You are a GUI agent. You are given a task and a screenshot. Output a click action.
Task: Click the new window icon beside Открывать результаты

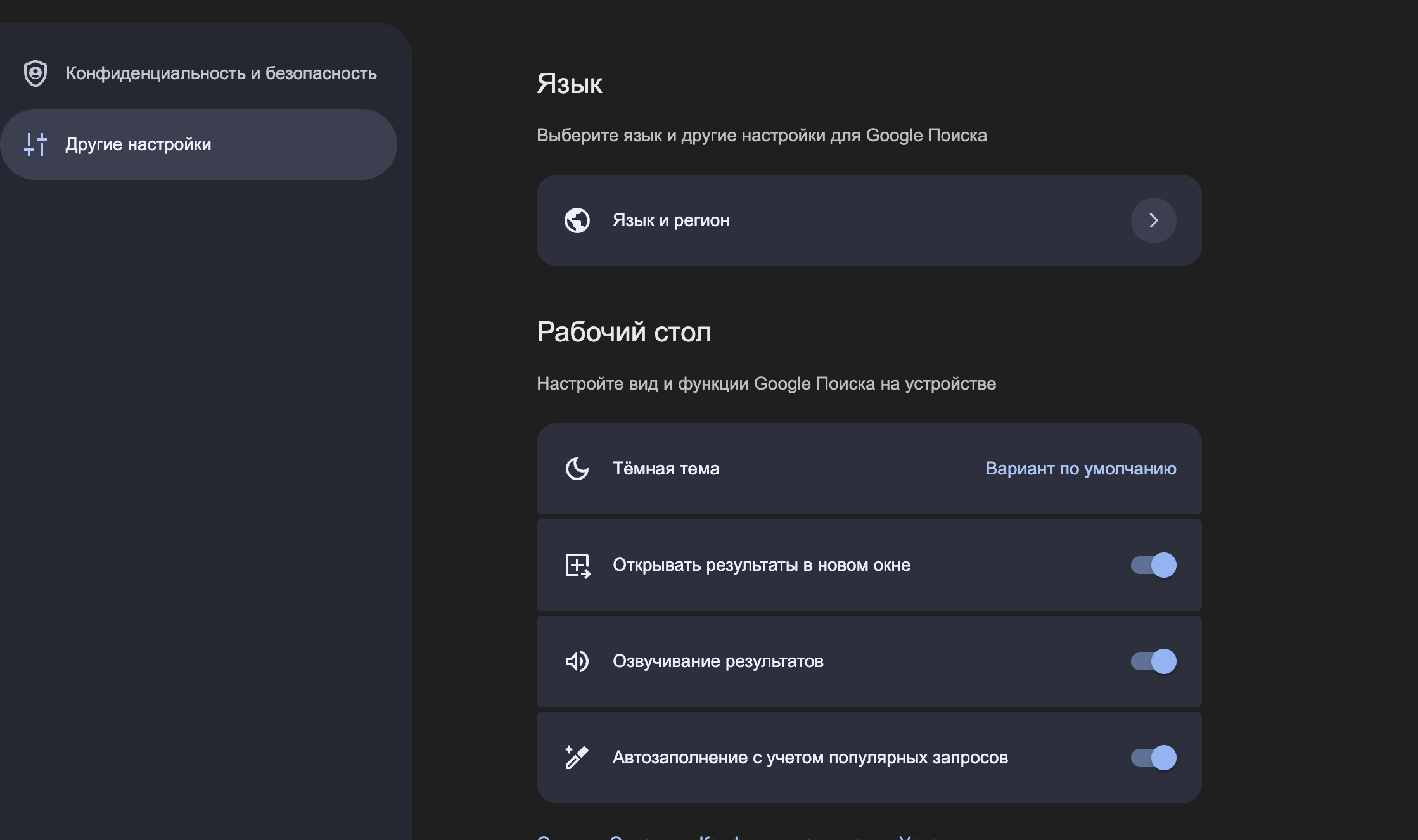[x=577, y=565]
